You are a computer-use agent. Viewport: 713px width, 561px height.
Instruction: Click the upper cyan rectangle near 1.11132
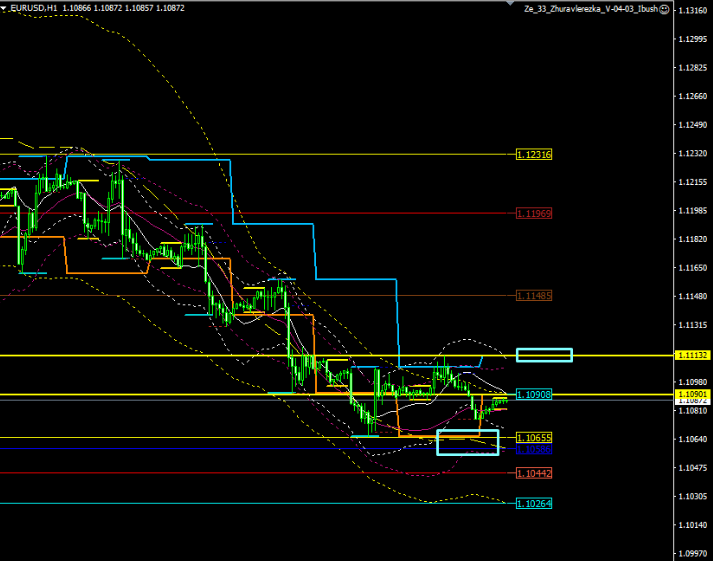(544, 354)
